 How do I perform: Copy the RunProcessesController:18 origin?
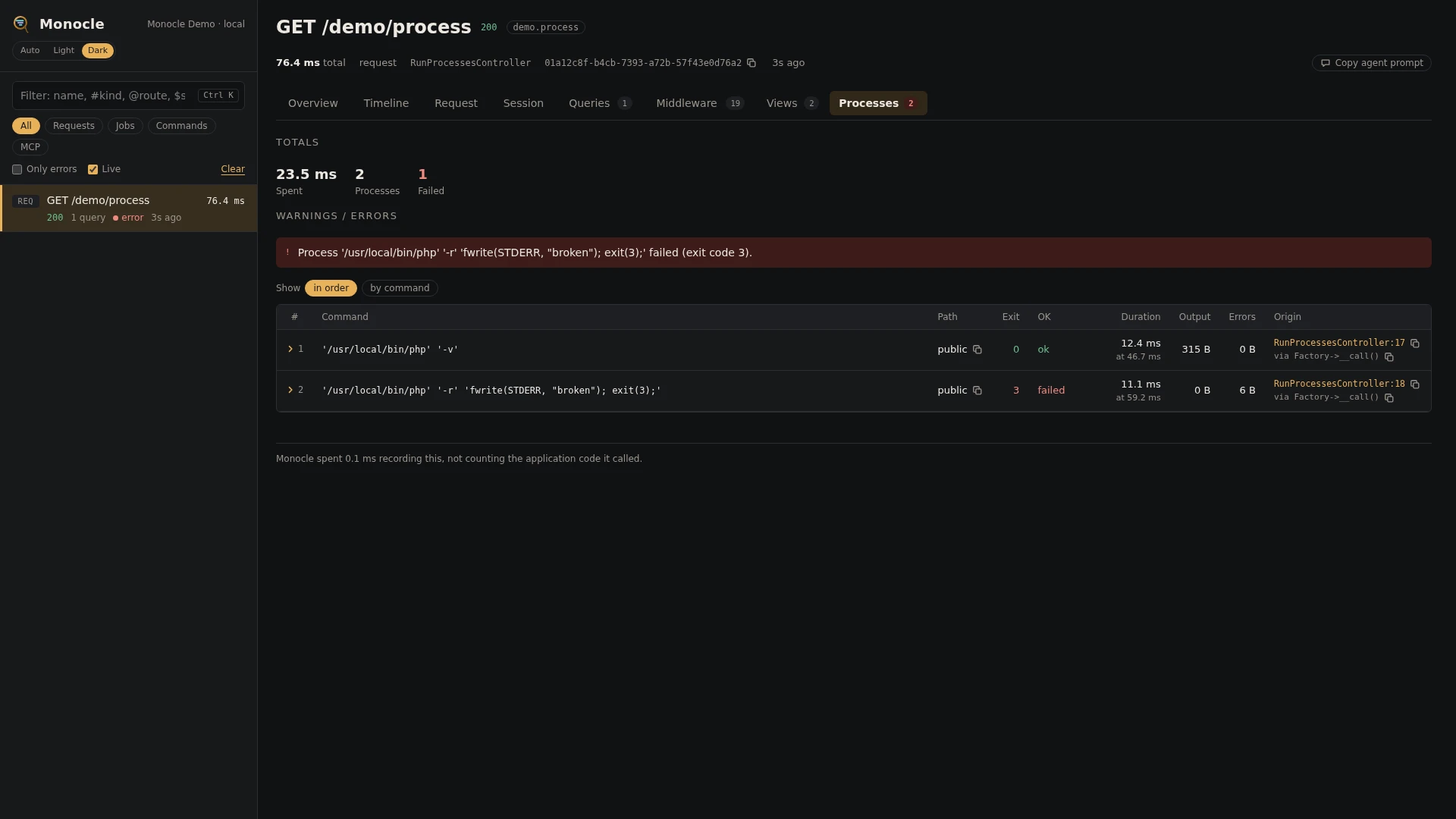[1415, 384]
